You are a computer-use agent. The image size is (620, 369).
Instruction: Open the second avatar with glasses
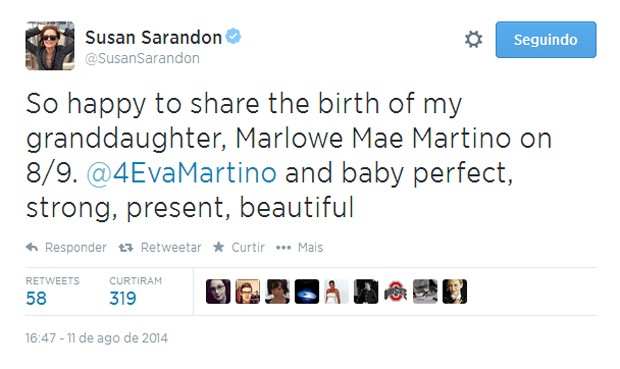click(x=248, y=291)
